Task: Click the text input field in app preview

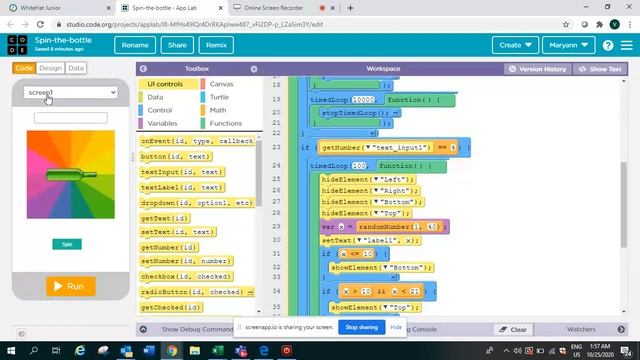Action: coord(71,118)
